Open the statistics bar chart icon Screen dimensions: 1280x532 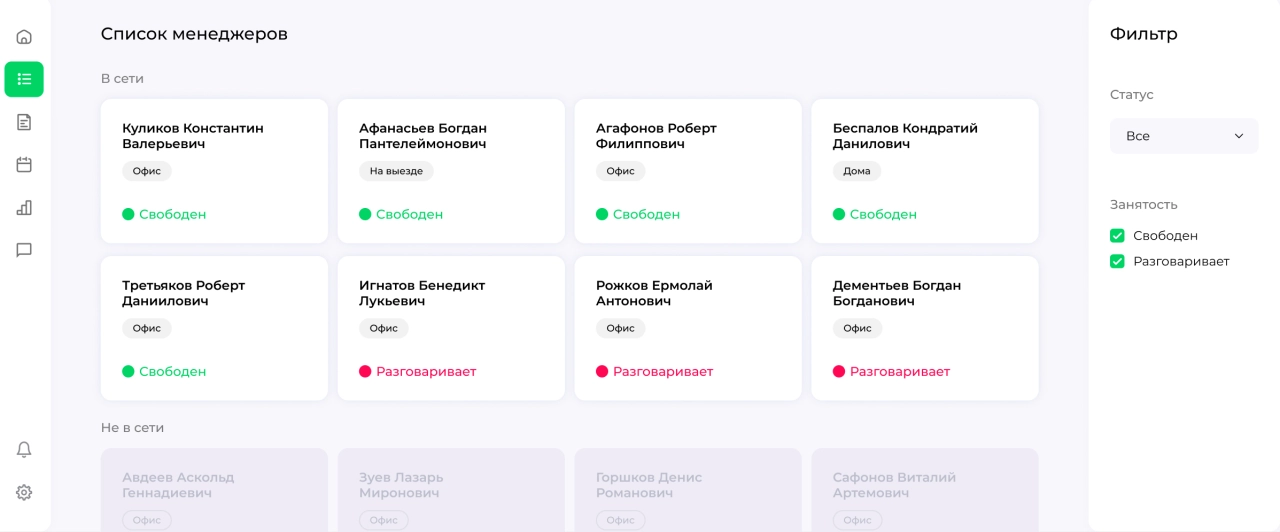pyautogui.click(x=24, y=208)
